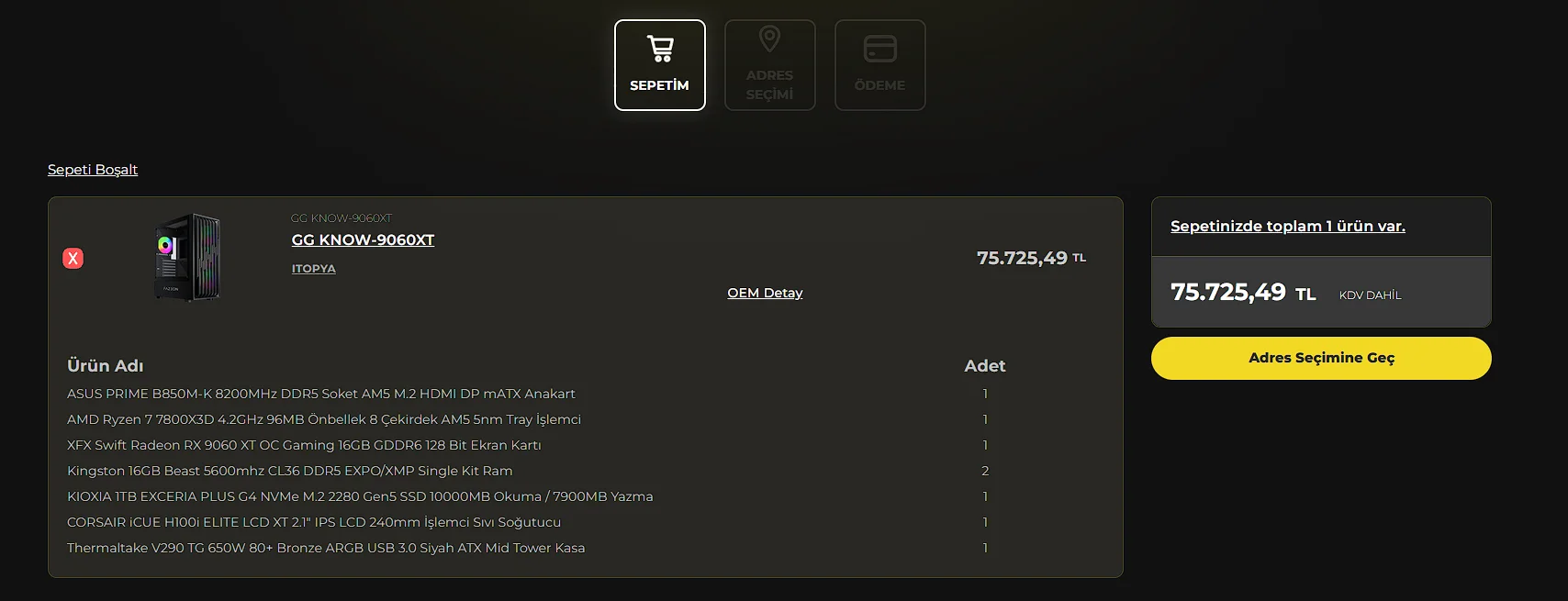Click the Kingston 16GB Beast RAM row
Screen dimensions: 1568x601
coord(290,471)
